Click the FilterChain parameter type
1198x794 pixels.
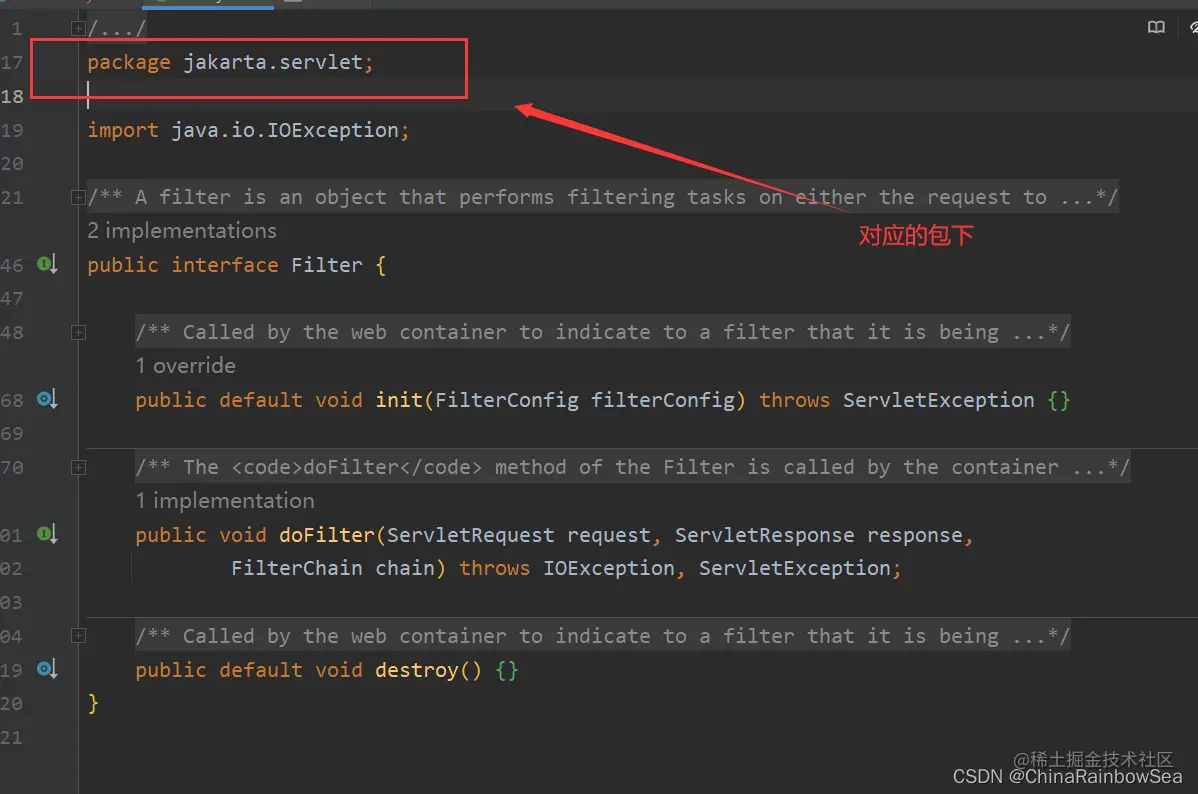click(x=297, y=568)
